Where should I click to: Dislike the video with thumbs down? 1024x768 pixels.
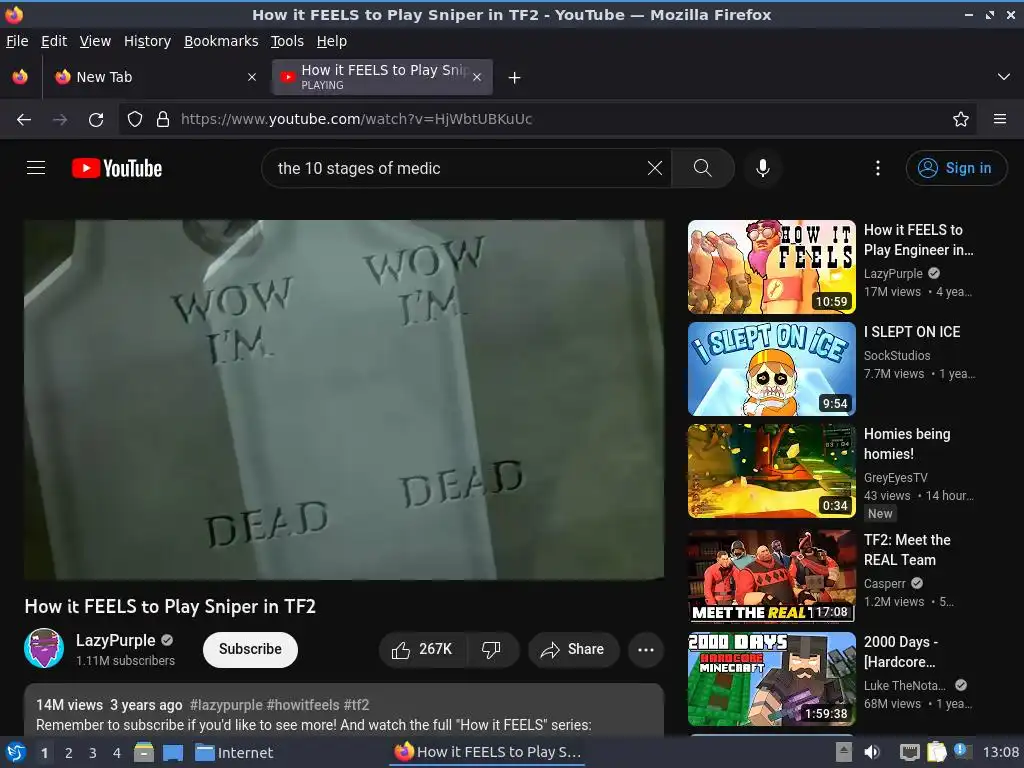click(491, 649)
